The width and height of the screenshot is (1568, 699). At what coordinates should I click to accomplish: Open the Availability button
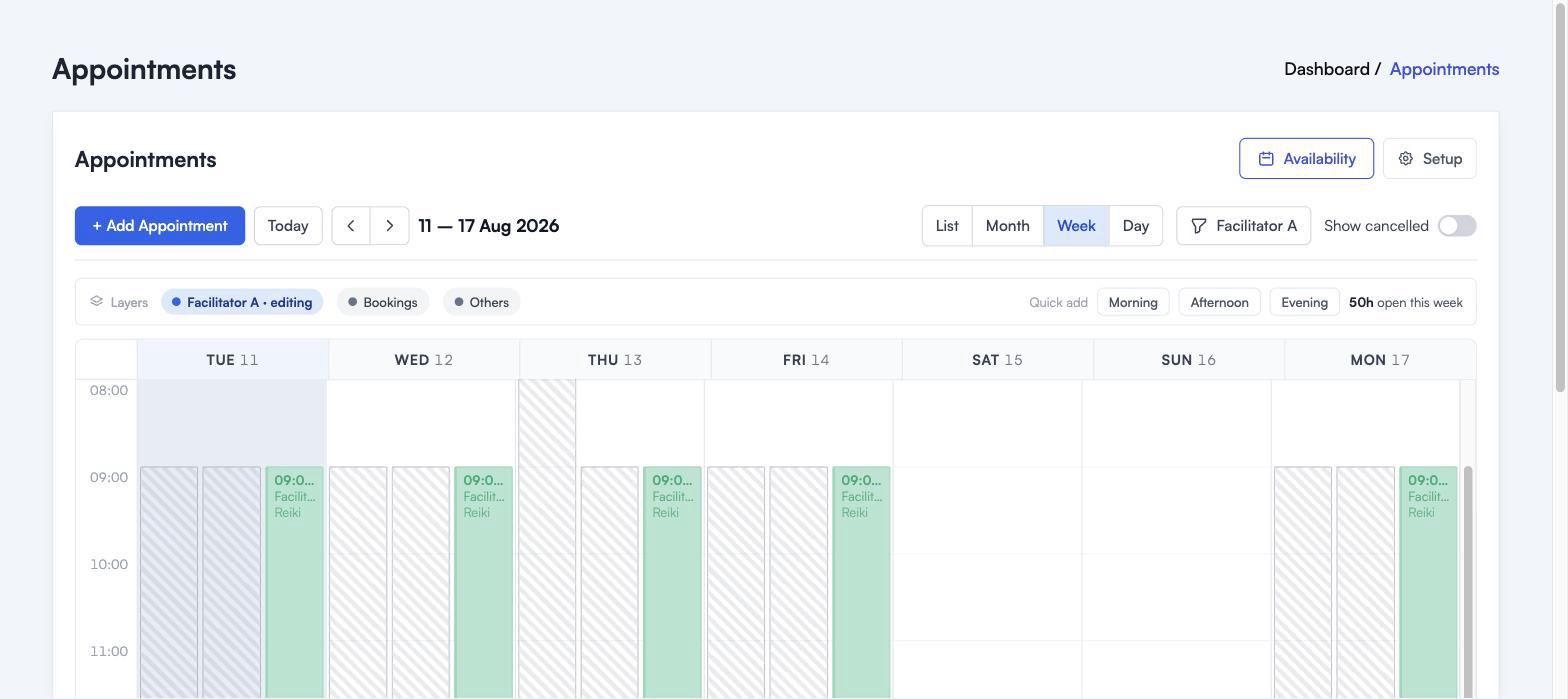click(x=1306, y=159)
